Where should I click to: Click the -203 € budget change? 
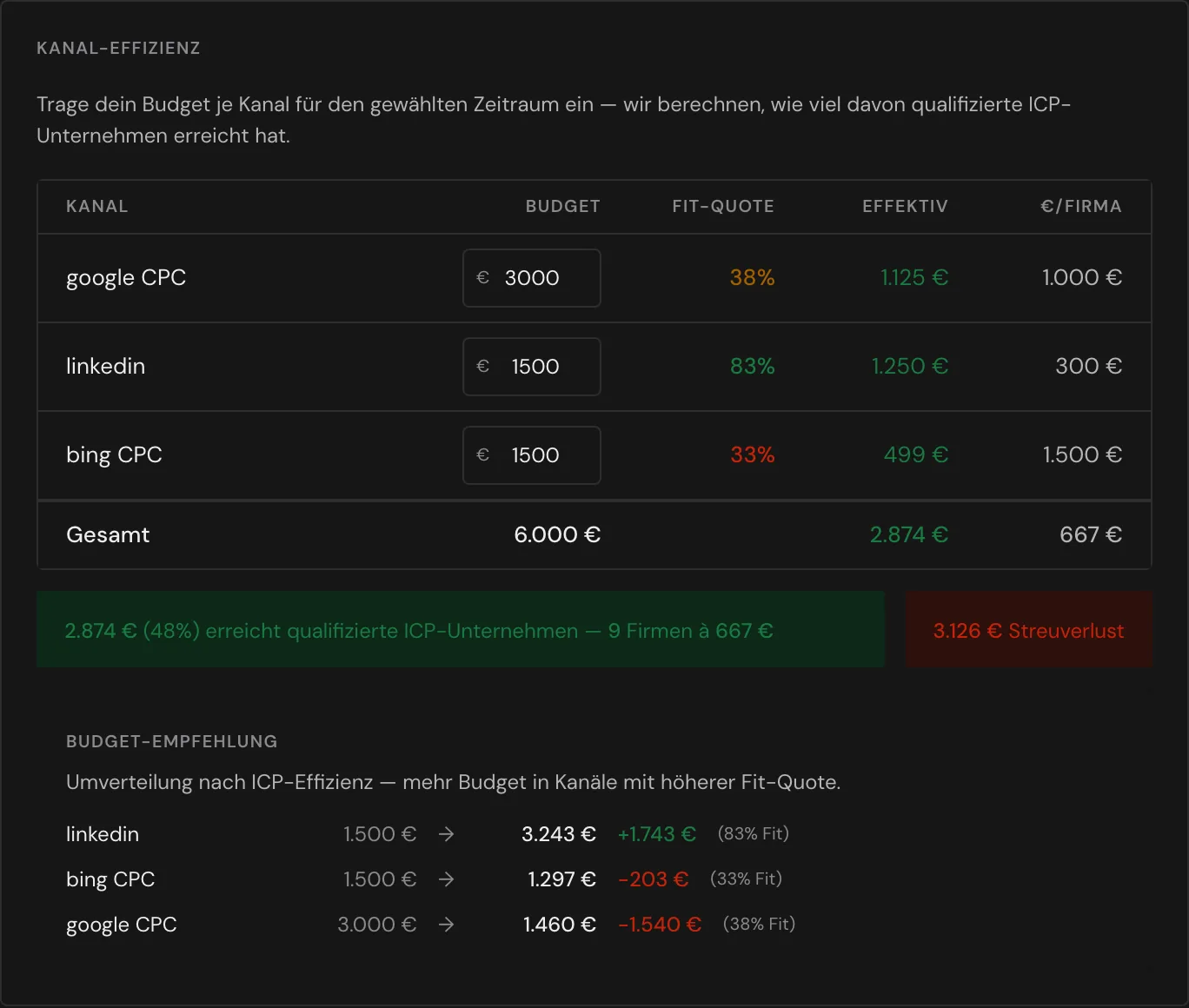(x=654, y=879)
